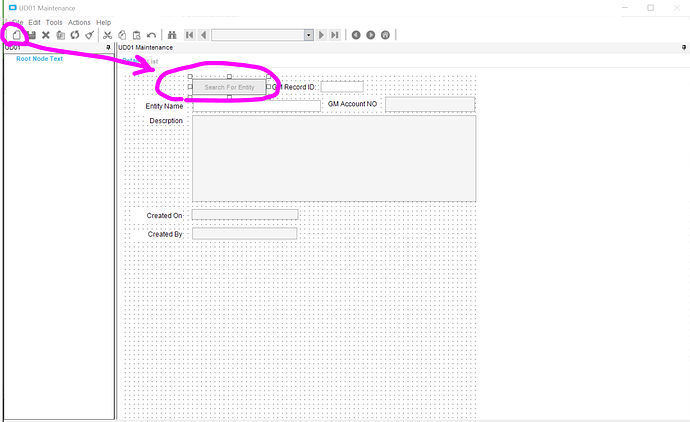Click the GM Account NO field
This screenshot has width=690, height=422.
[x=430, y=104]
